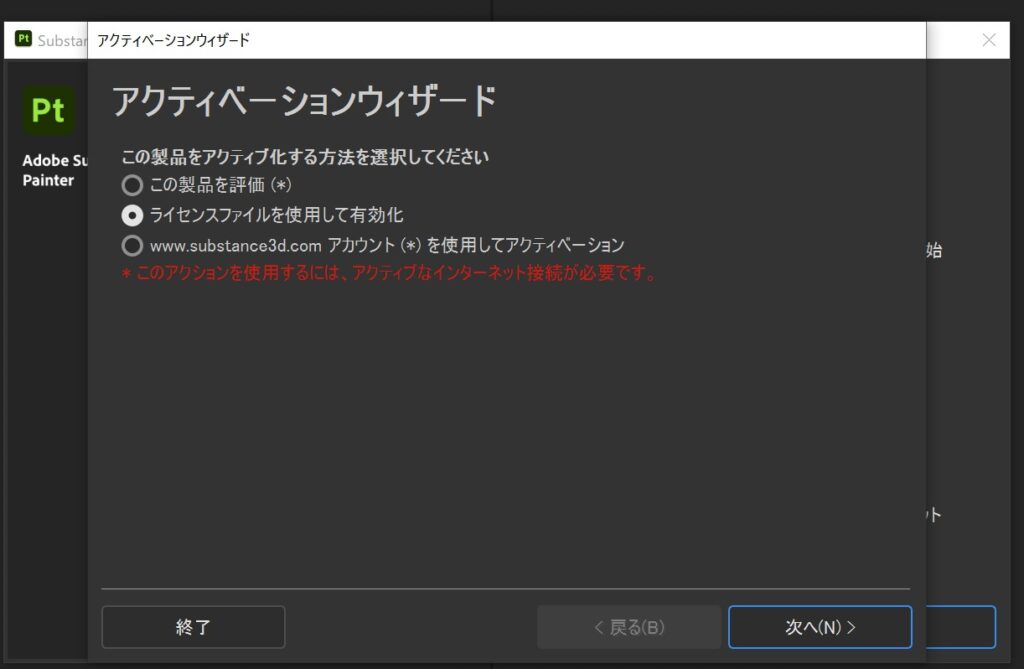
Task: Click the この製品をアクティブ化する方法を選択してください prompt
Action: coord(305,157)
